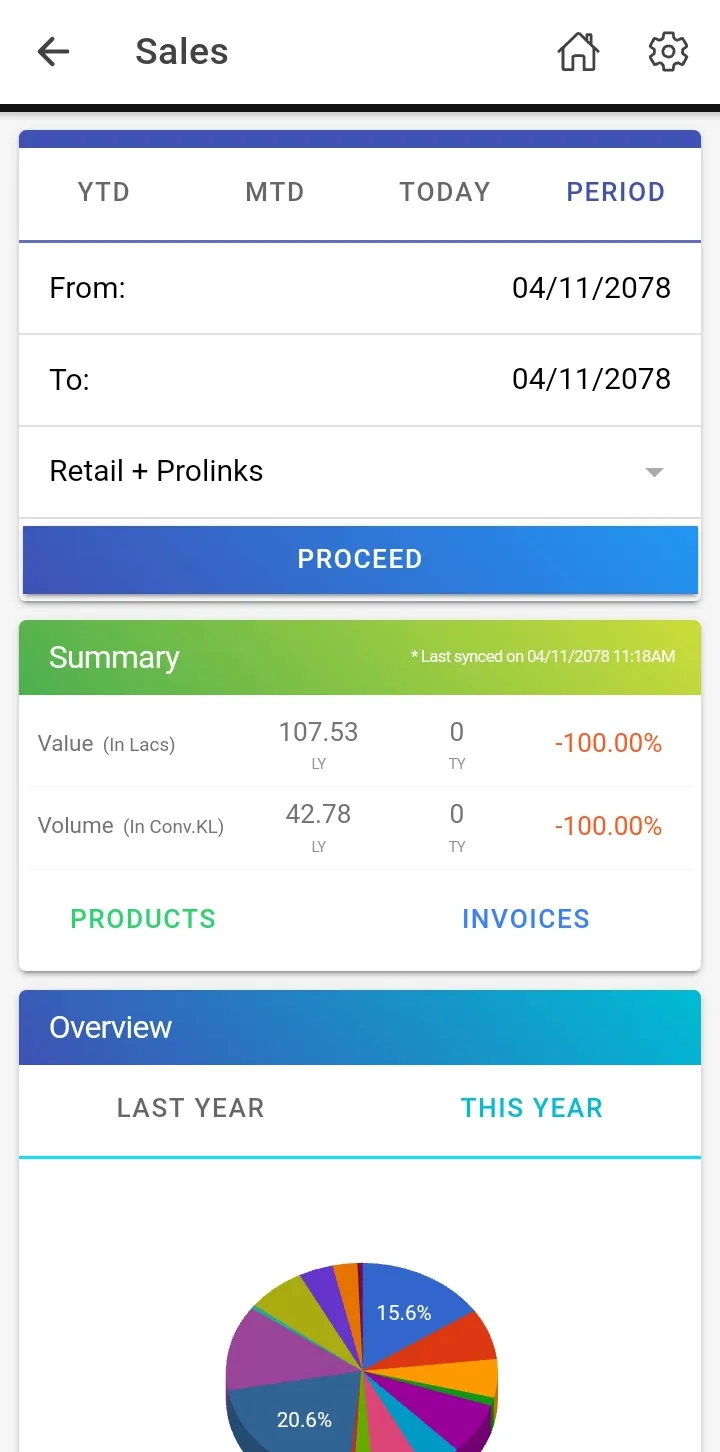Select the PERIOD tab
This screenshot has width=720, height=1452.
(616, 192)
